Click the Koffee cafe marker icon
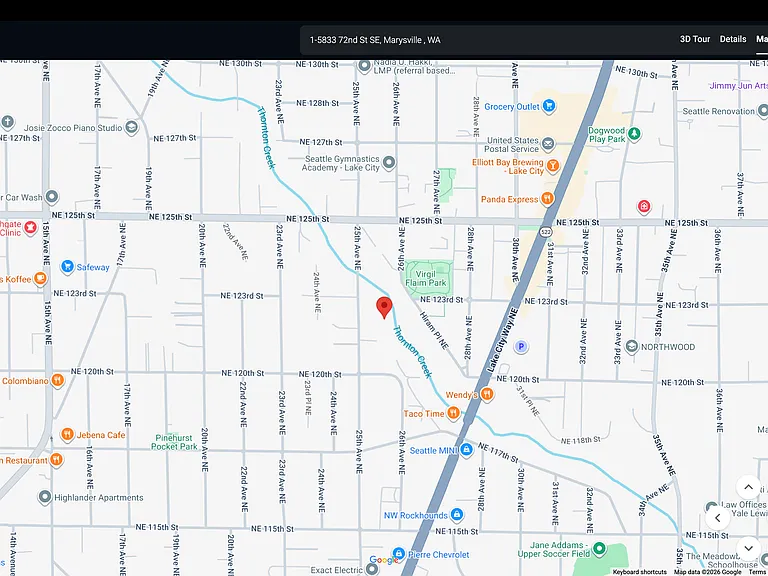The width and height of the screenshot is (768, 576). coord(41,279)
